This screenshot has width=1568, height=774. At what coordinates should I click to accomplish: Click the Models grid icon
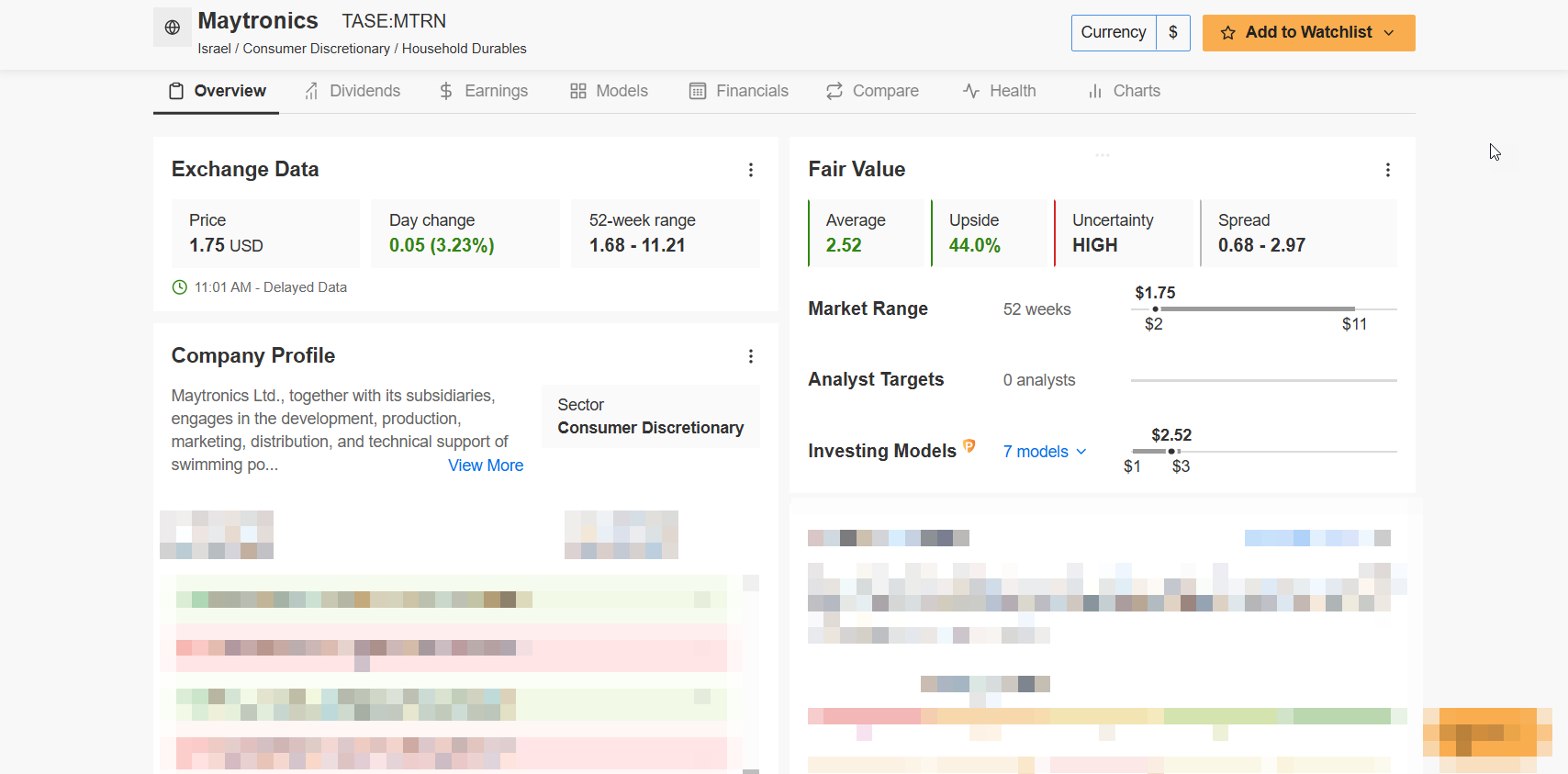578,91
